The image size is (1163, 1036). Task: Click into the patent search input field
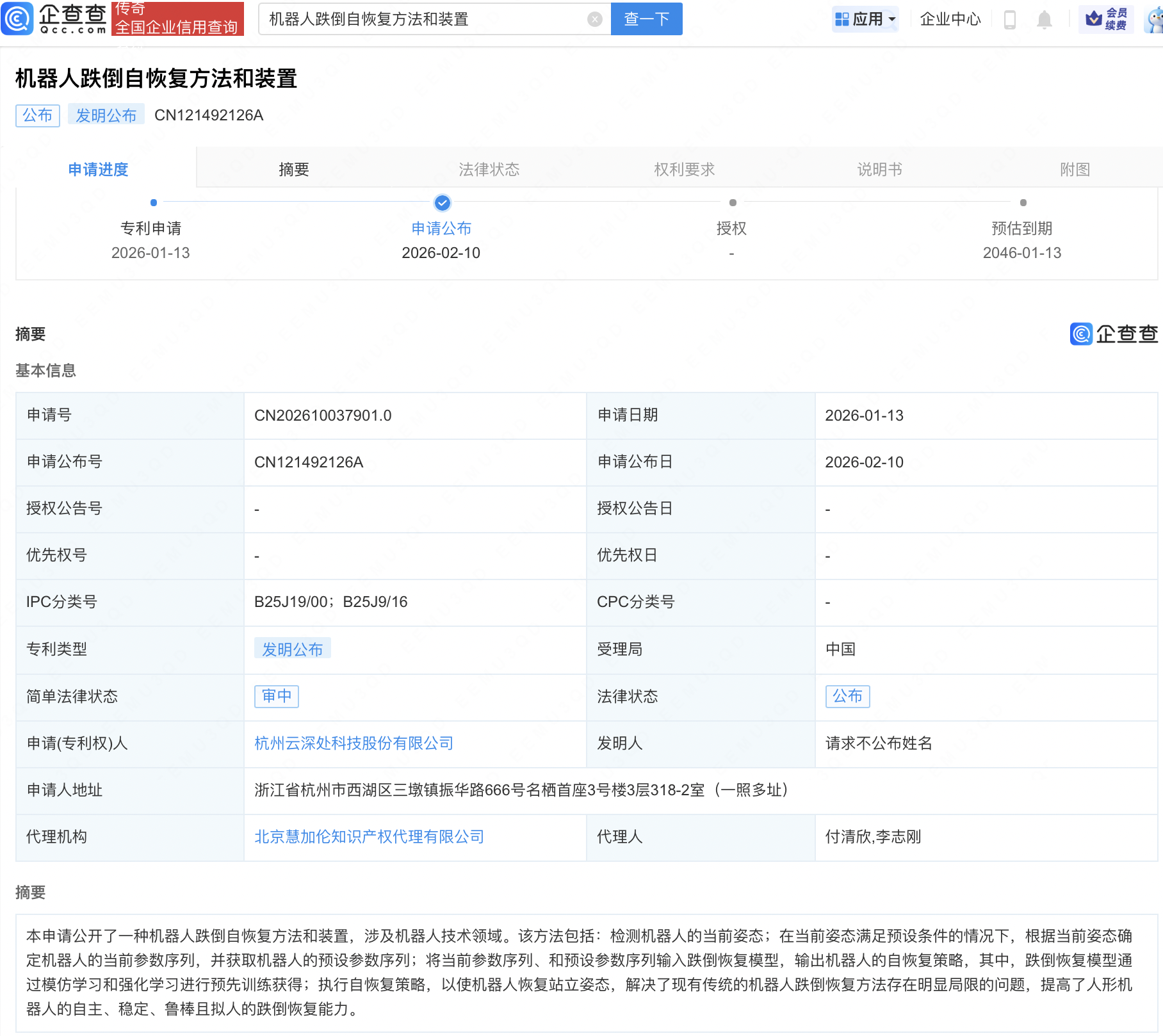point(423,19)
